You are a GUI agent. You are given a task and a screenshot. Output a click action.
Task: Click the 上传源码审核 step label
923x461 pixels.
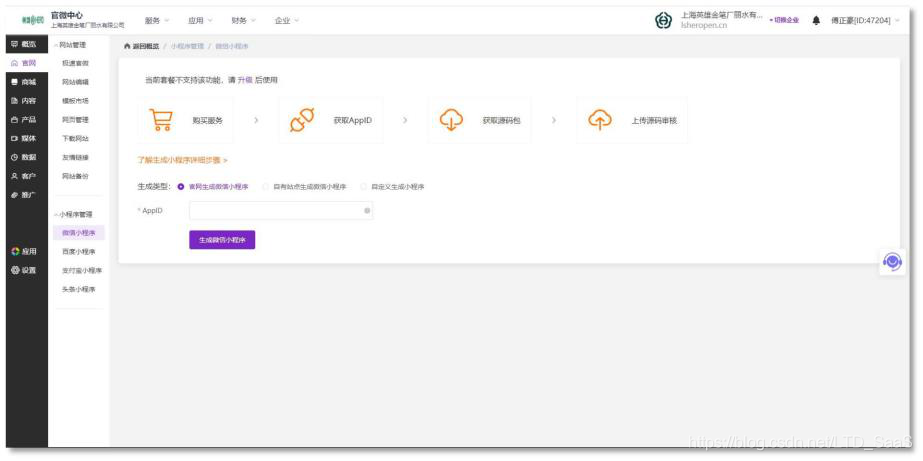[x=654, y=120]
